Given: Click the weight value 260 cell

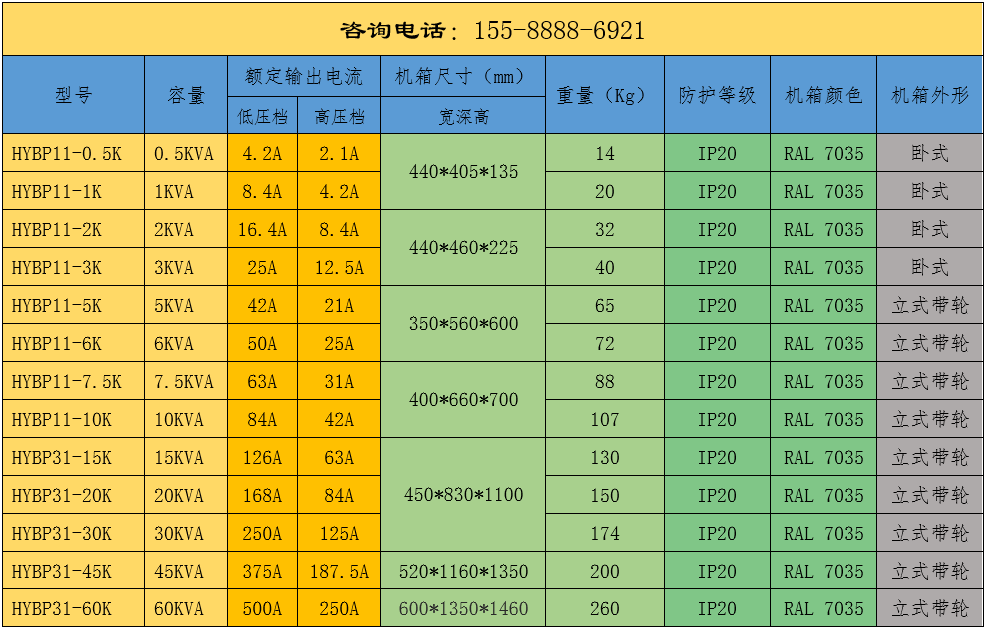Looking at the screenshot, I should pyautogui.click(x=603, y=608).
